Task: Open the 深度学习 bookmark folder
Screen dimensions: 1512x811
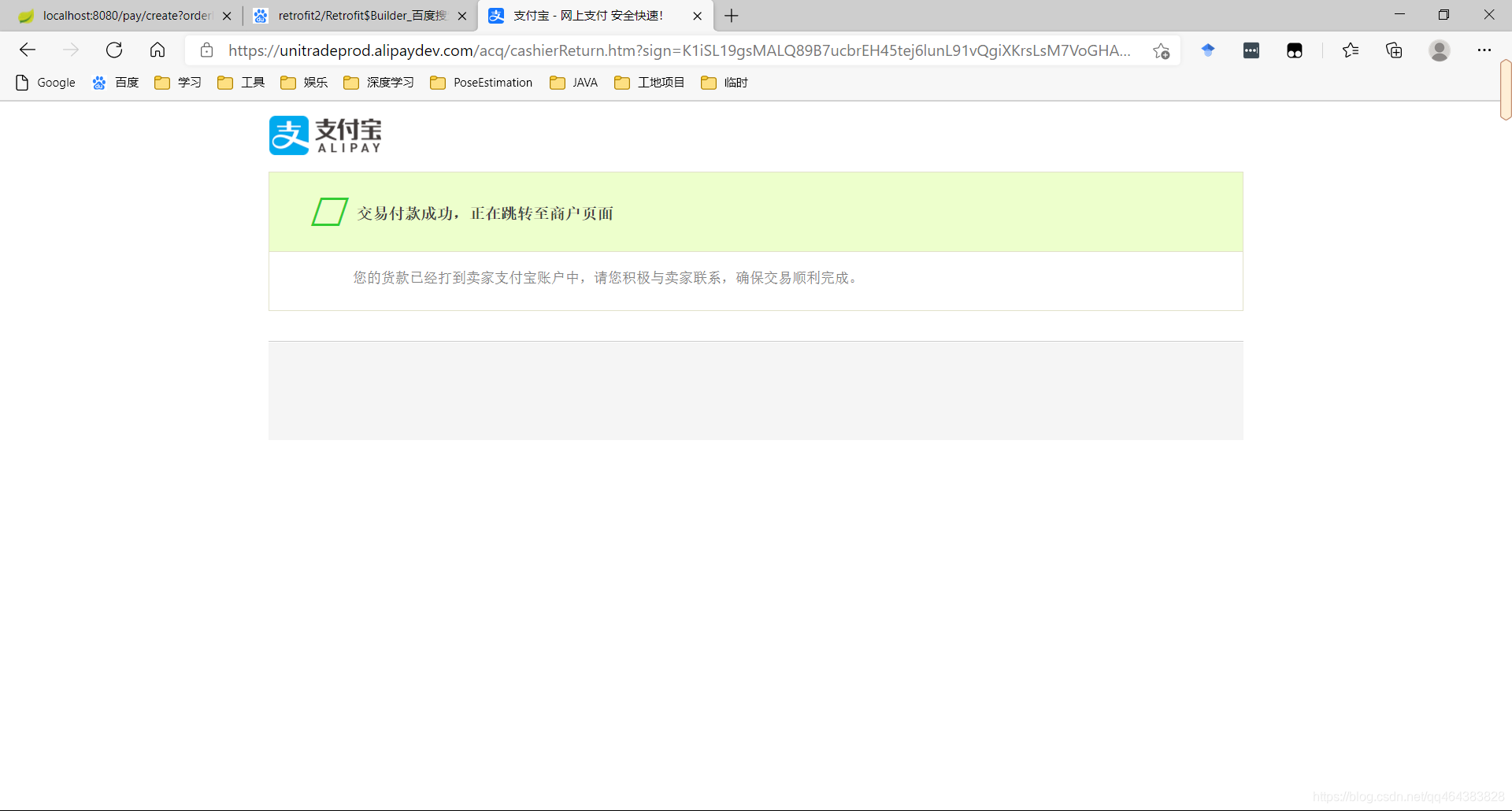Action: click(x=379, y=83)
